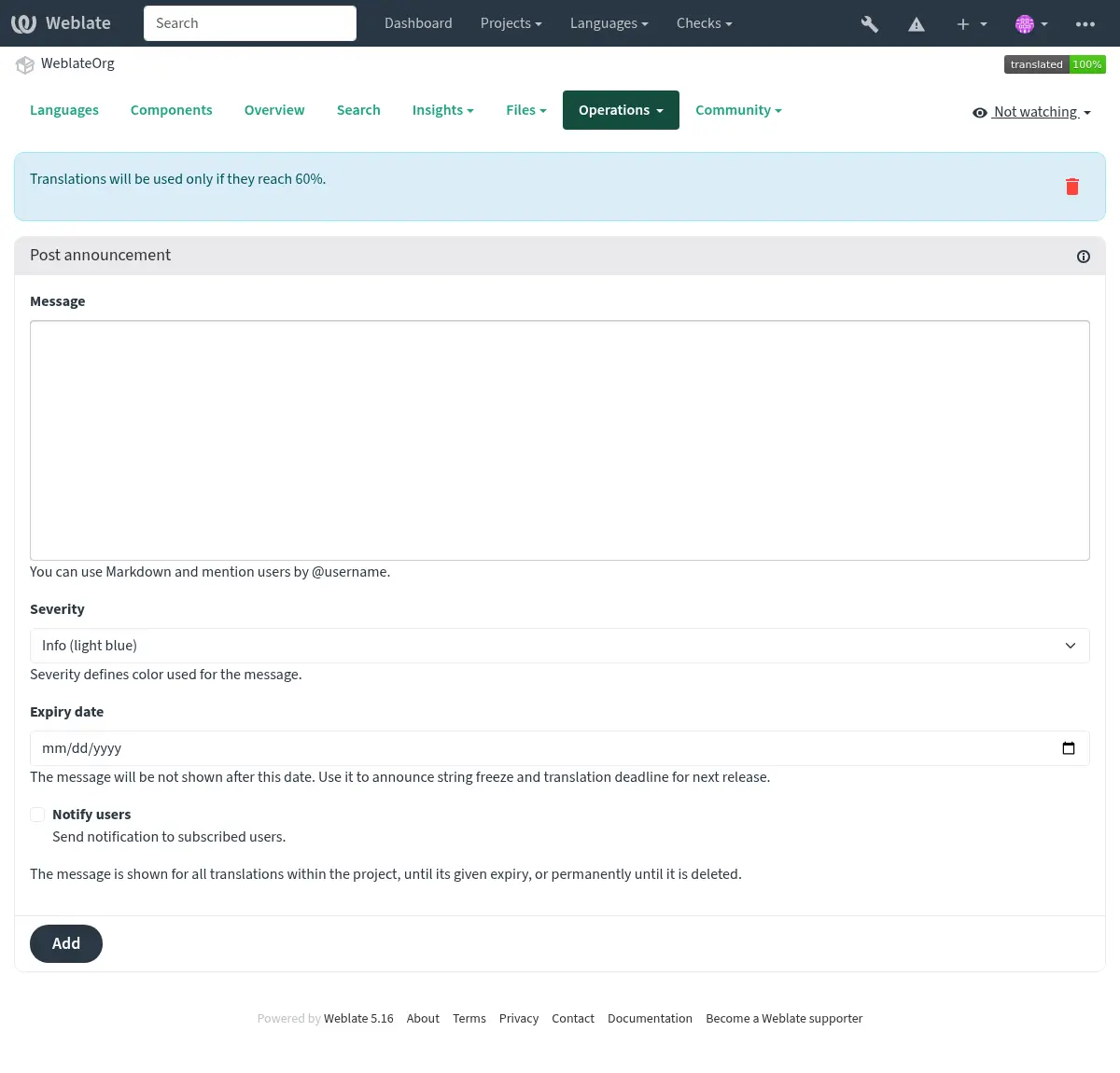The image size is (1120, 1073).
Task: Focus the Message text area
Action: [559, 439]
